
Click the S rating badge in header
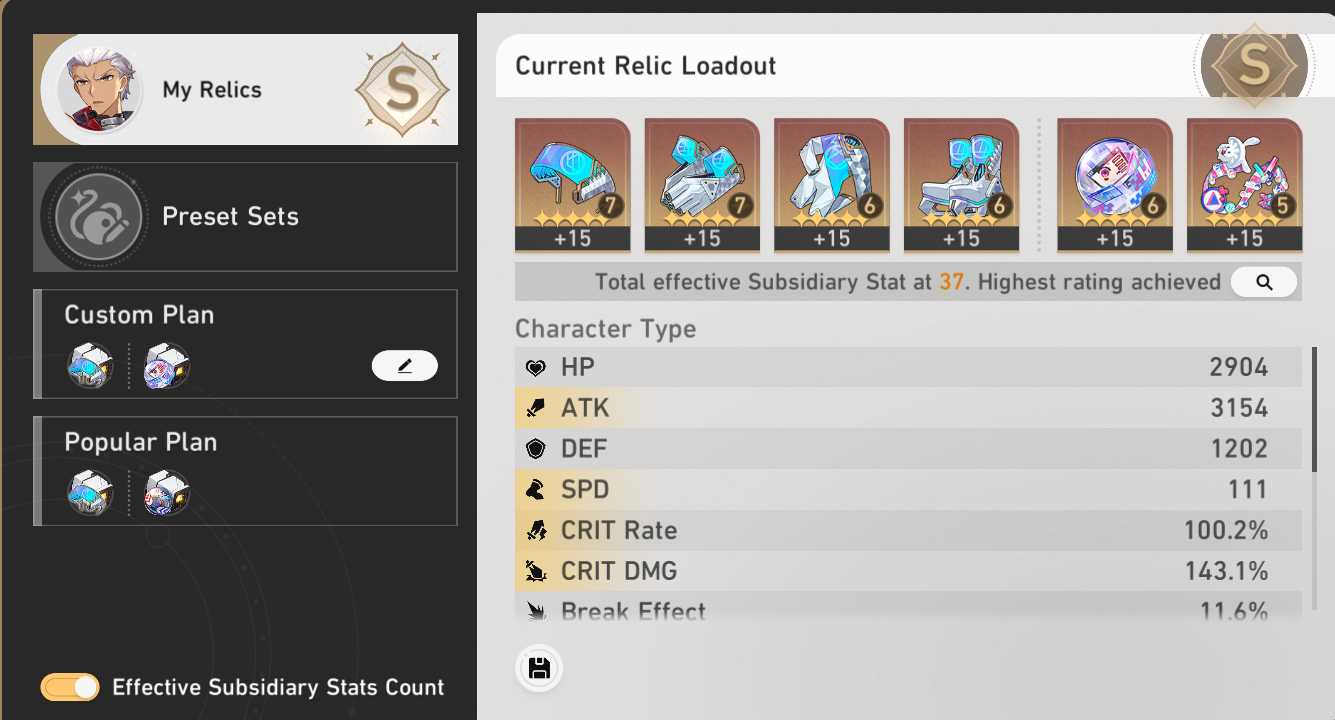point(1253,66)
